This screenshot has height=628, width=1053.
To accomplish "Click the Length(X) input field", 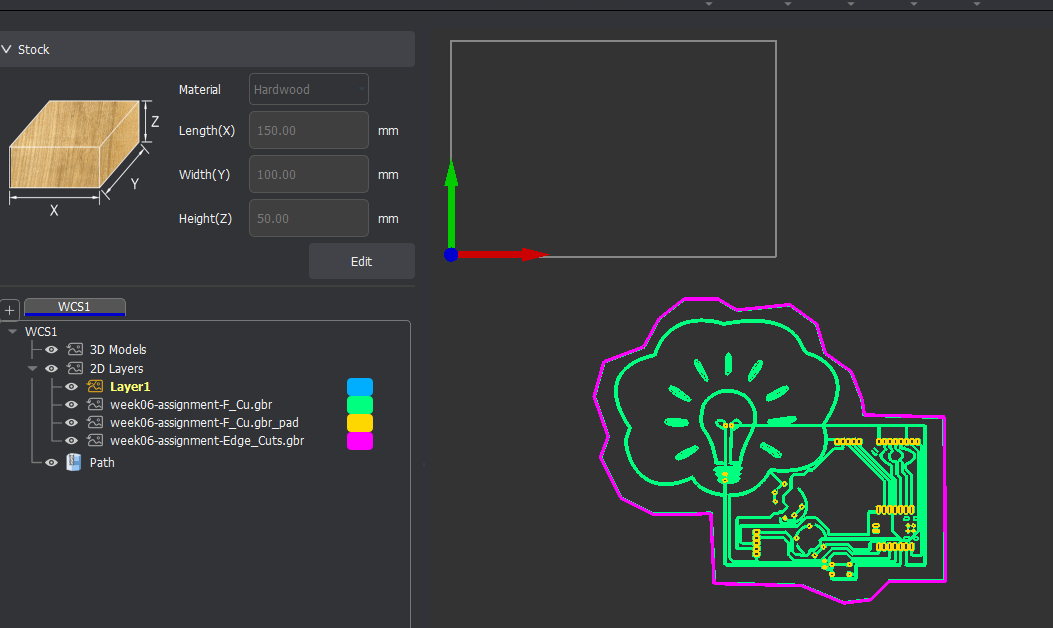I will click(308, 130).
